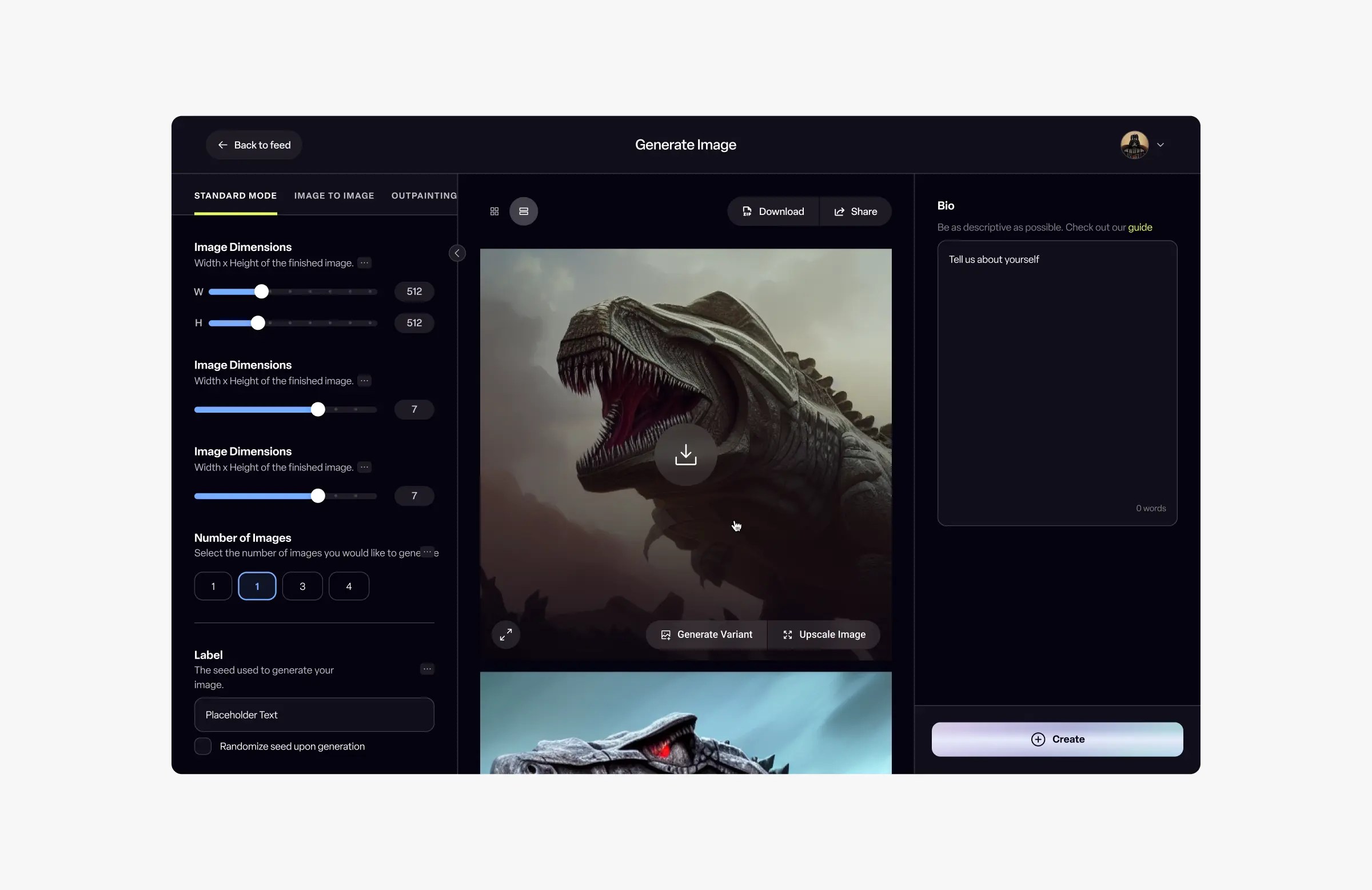
Task: Enable Randomize seed upon generation checkbox
Action: [203, 747]
